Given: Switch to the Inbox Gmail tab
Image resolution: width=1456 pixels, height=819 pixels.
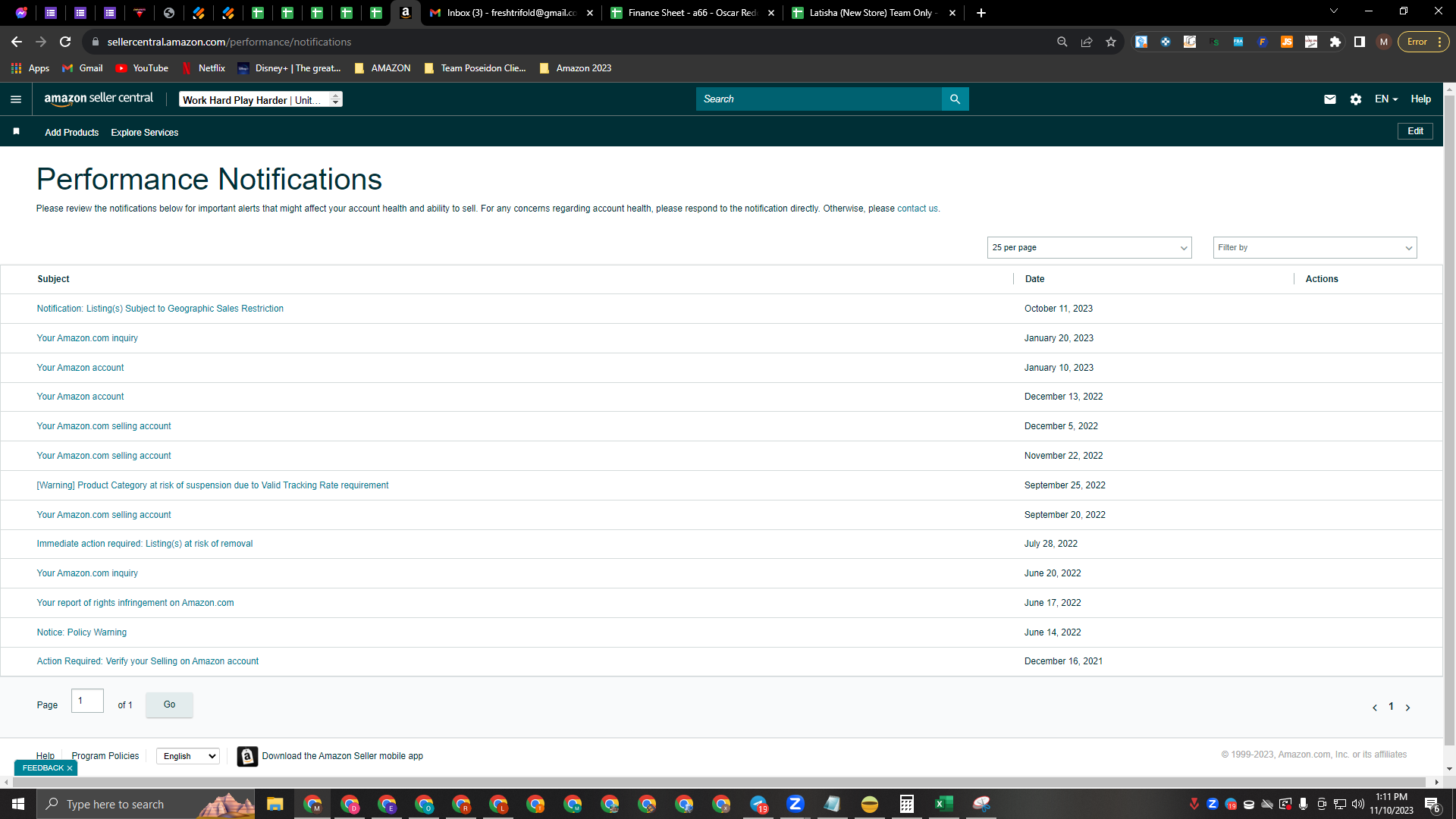Looking at the screenshot, I should (x=510, y=13).
